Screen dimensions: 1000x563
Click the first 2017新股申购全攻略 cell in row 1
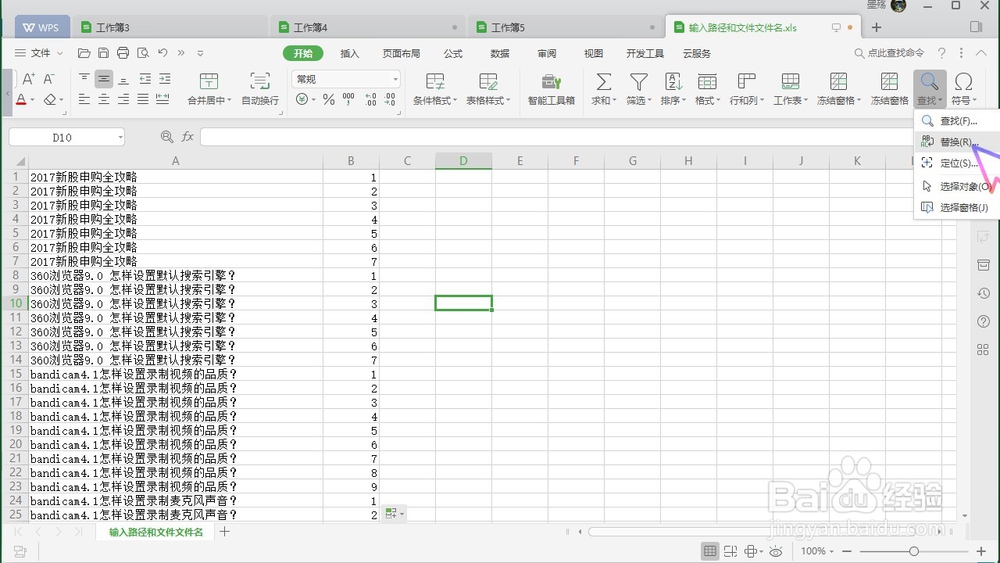(175, 177)
